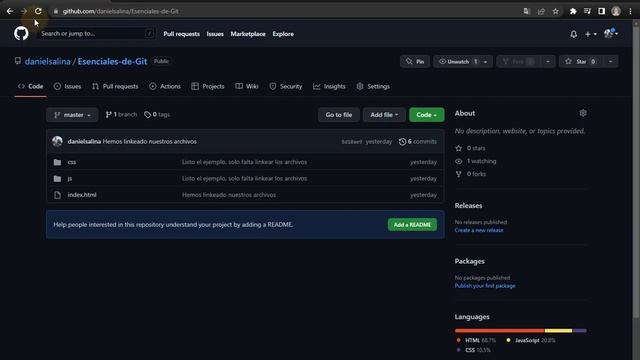Open the notifications bell
The width and height of the screenshot is (640, 360).
[x=573, y=34]
